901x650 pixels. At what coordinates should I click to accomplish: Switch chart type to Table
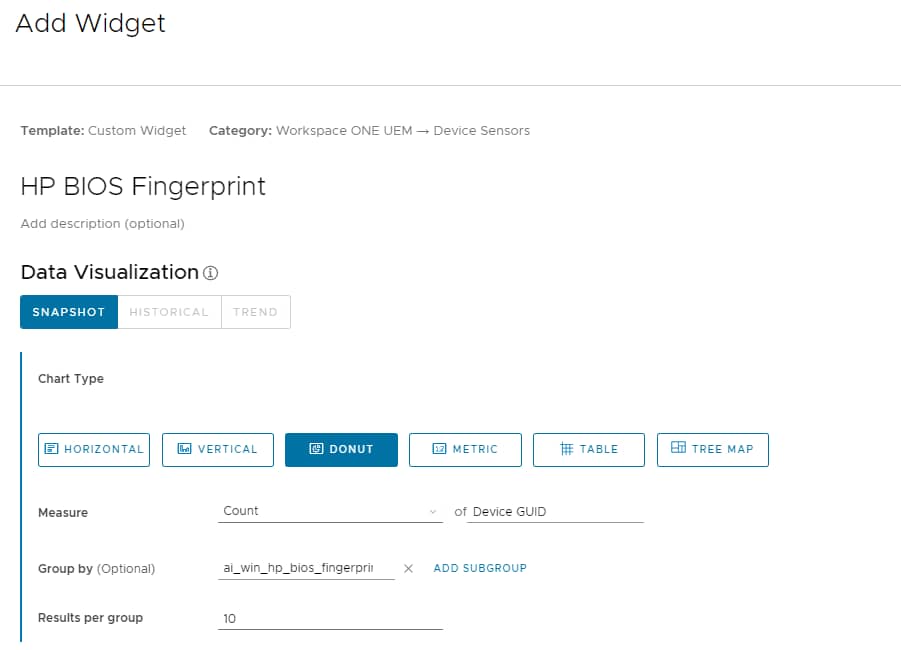click(x=589, y=449)
